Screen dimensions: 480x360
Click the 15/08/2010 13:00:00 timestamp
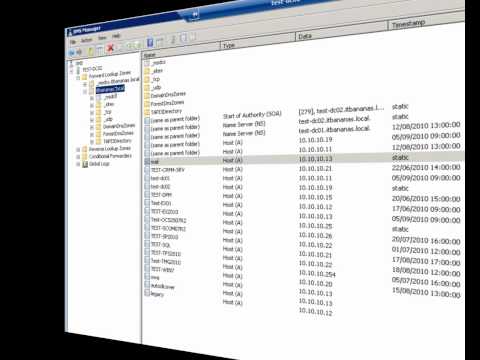(x=426, y=292)
